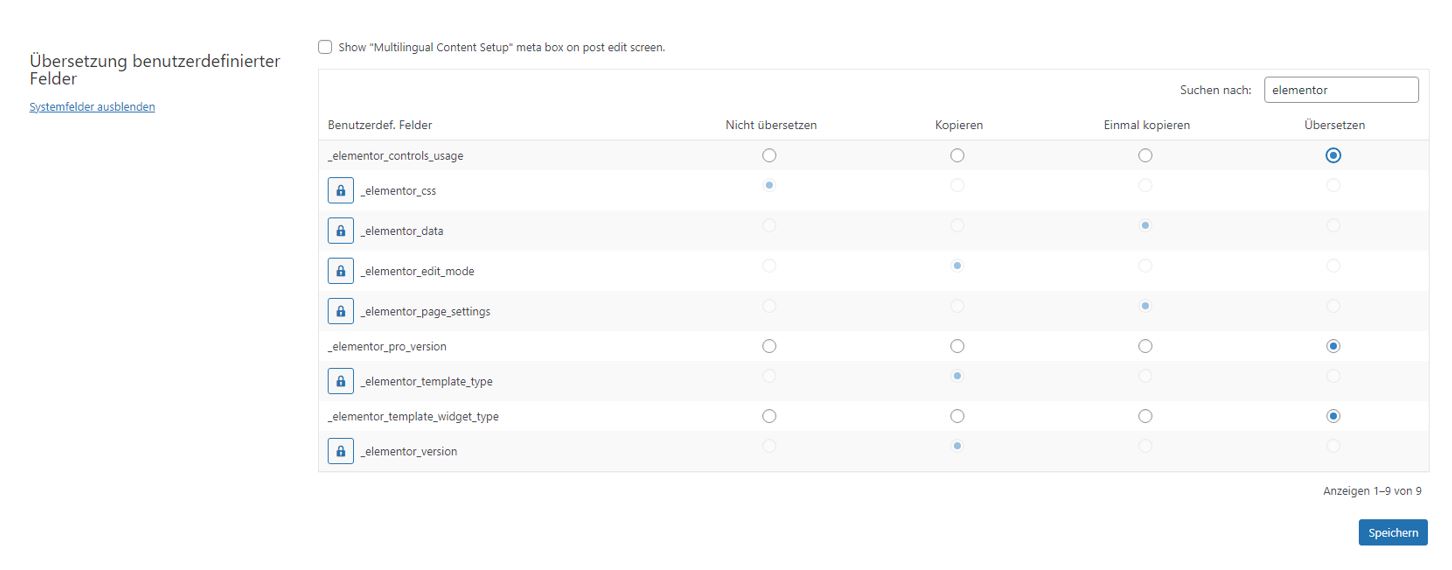Viewport: 1452px width, 570px height.
Task: Choose Einmal kopieren for _elementor_pro_version
Action: click(x=1145, y=346)
